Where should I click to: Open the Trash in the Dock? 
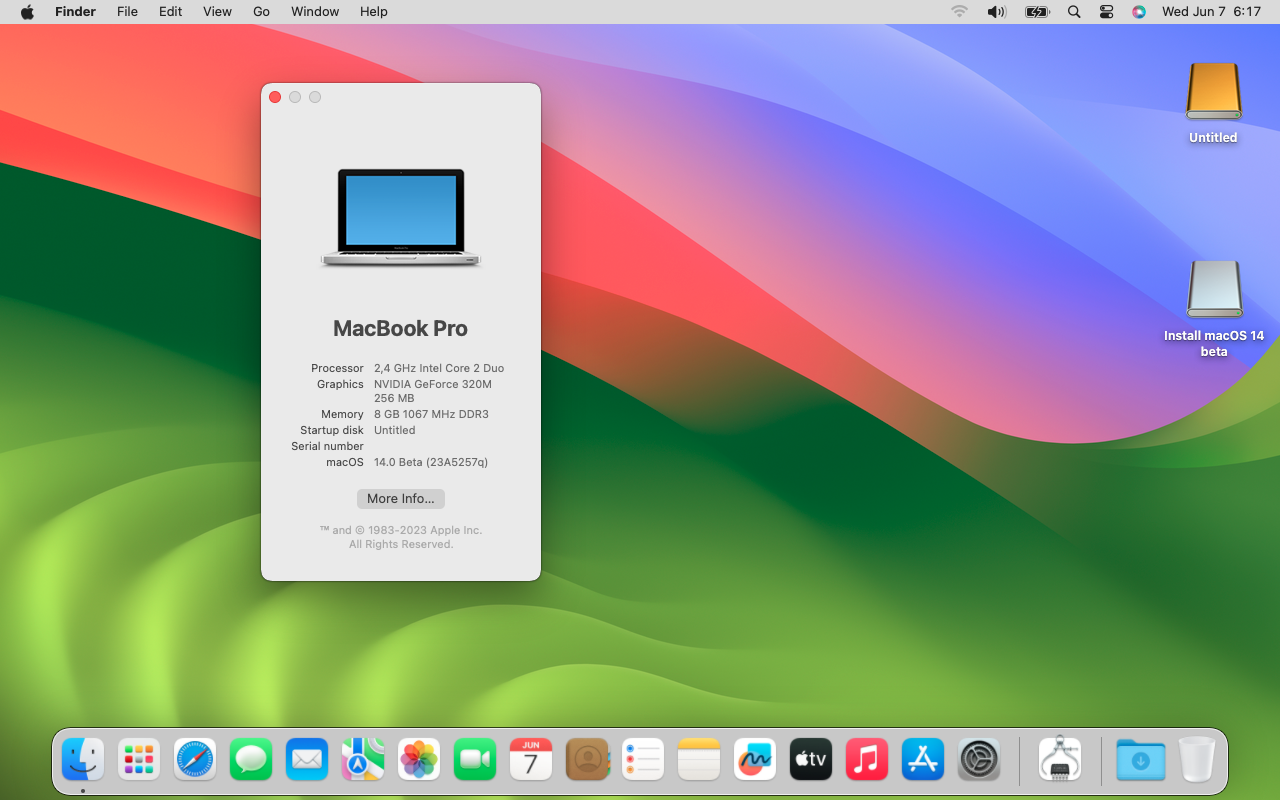[x=1196, y=760]
